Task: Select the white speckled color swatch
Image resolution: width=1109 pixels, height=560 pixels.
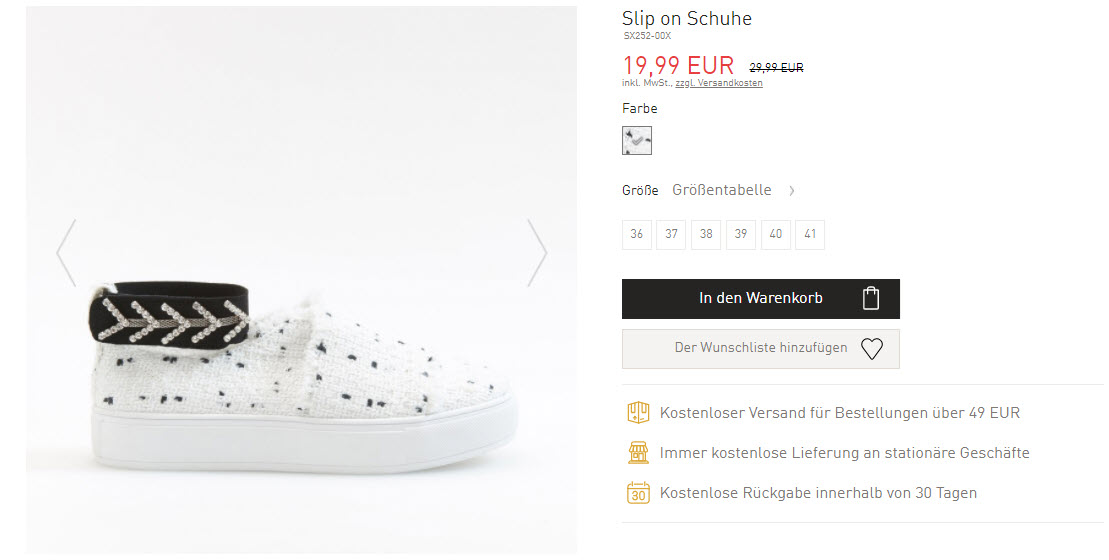Action: click(x=637, y=141)
